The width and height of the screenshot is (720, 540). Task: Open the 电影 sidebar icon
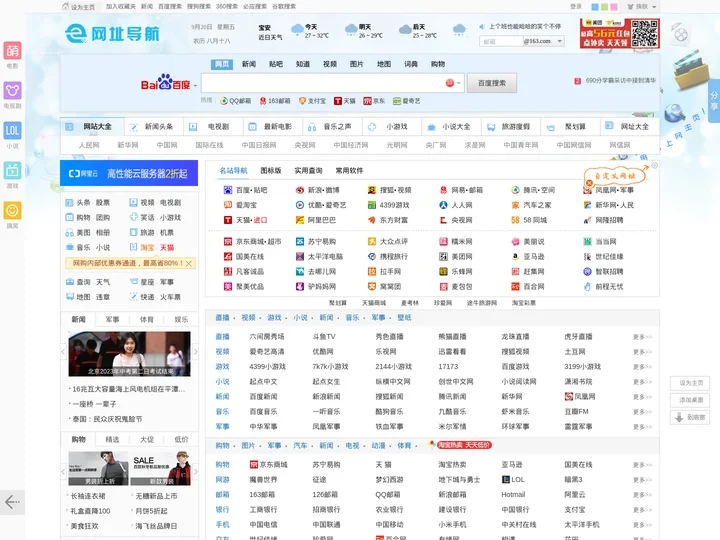12,51
